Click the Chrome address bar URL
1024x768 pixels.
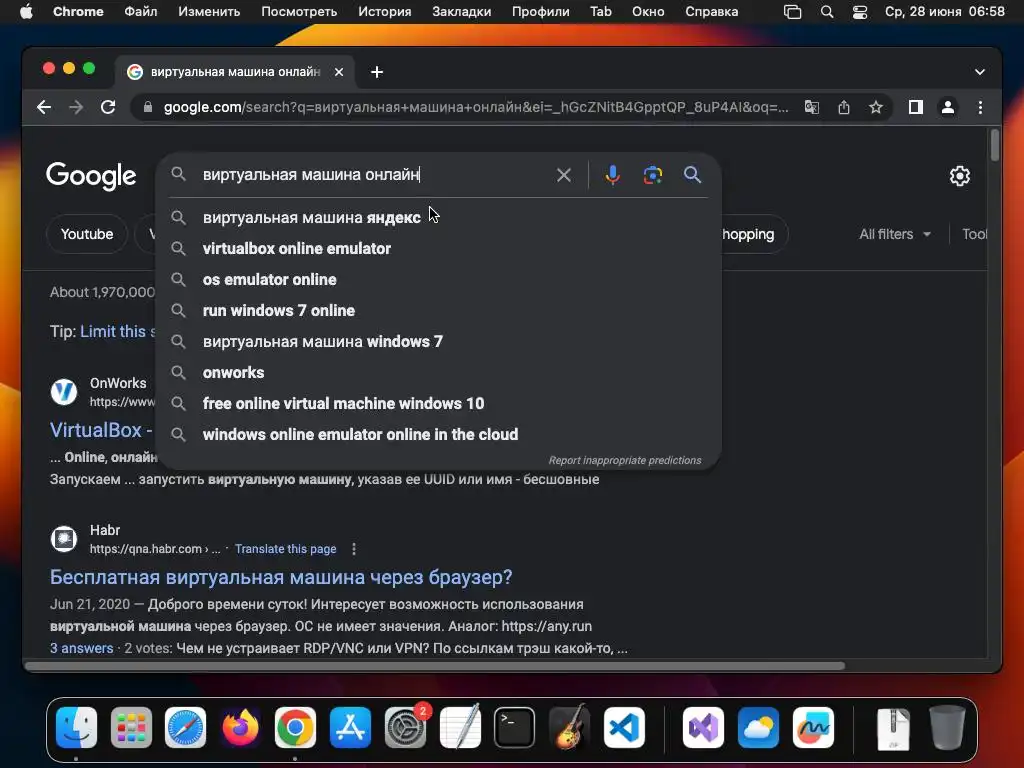point(475,107)
